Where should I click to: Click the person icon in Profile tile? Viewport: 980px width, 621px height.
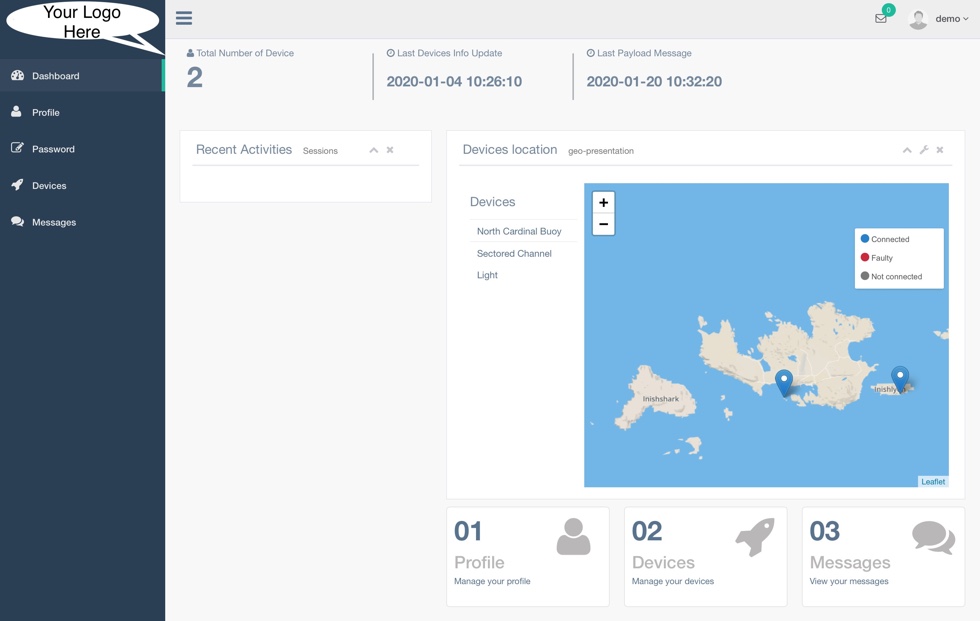point(573,537)
